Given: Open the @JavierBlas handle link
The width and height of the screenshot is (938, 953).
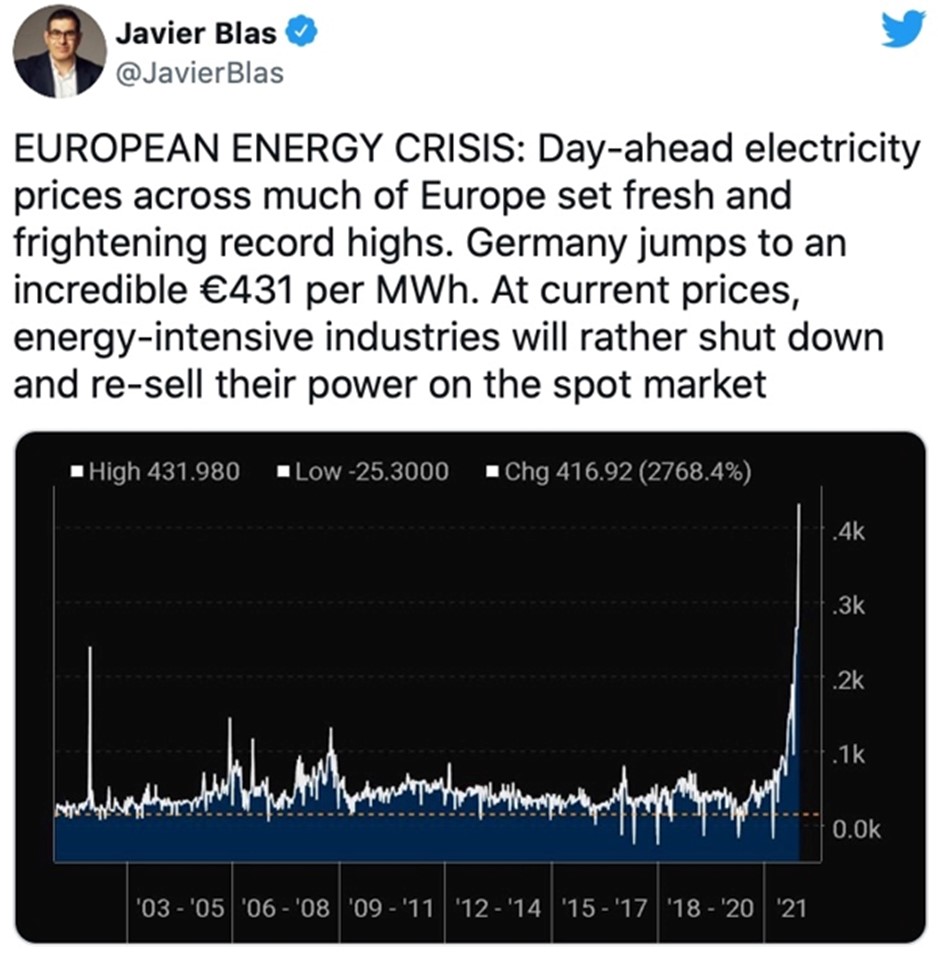Looking at the screenshot, I should pos(200,73).
